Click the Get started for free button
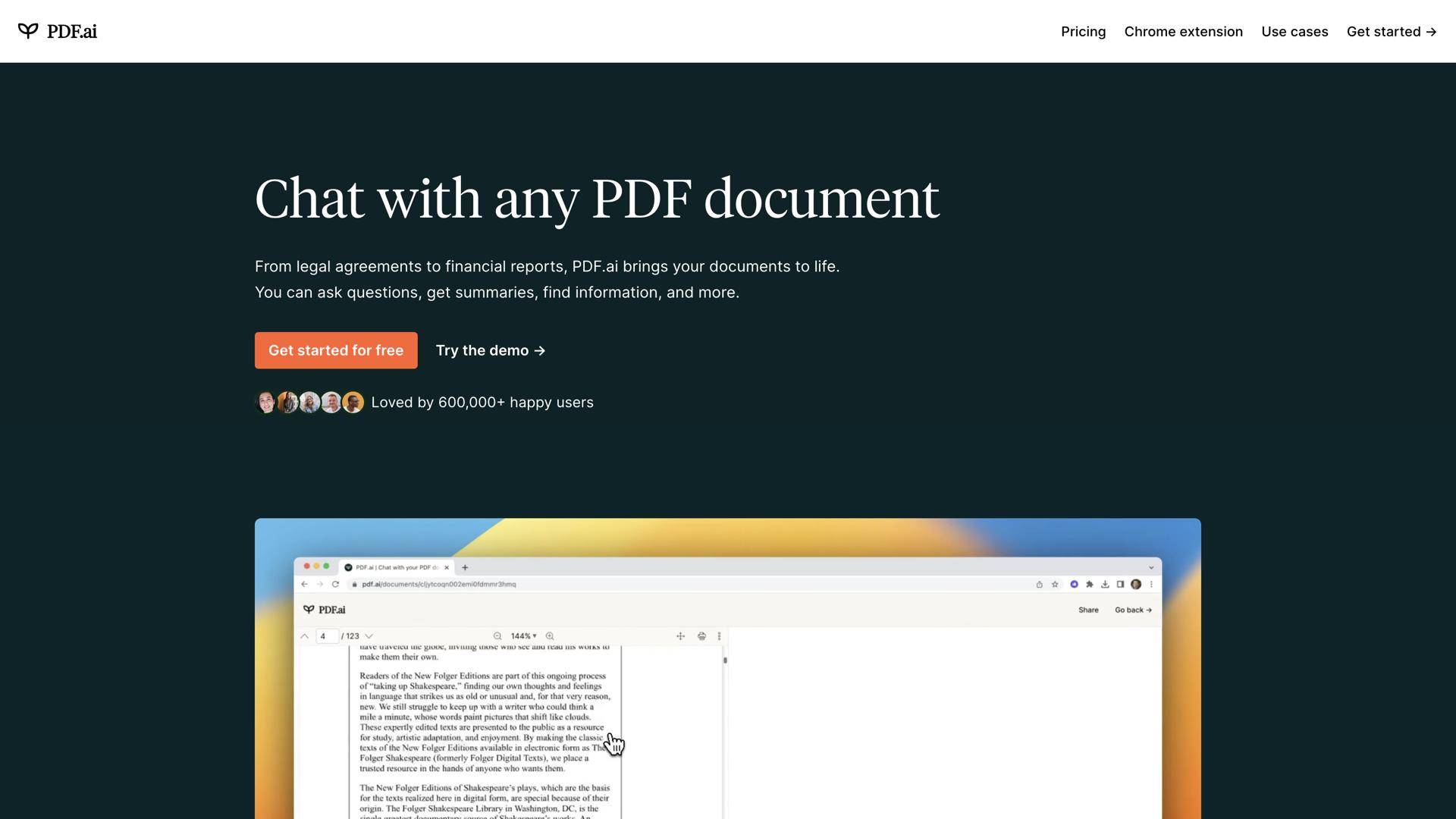This screenshot has width=1456, height=819. 336,350
